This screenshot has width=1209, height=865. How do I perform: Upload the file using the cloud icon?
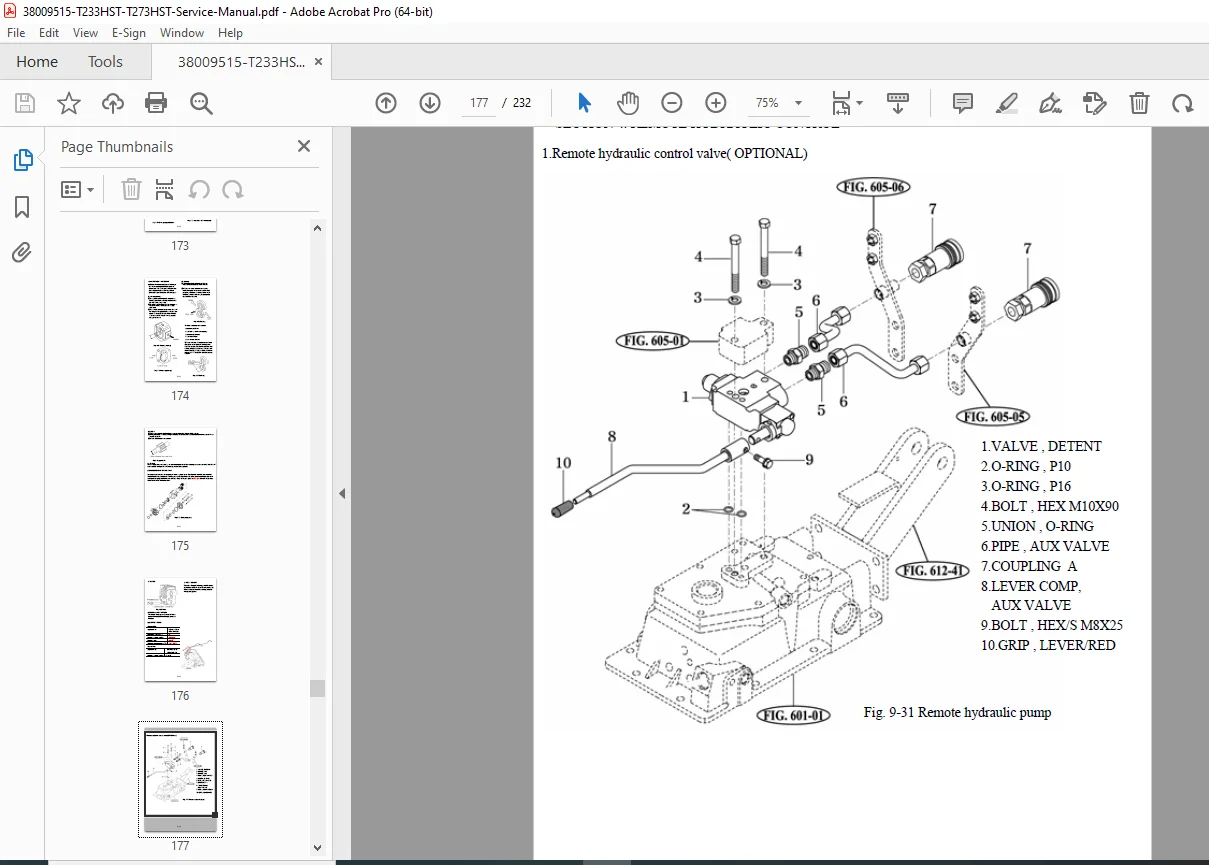(x=113, y=103)
